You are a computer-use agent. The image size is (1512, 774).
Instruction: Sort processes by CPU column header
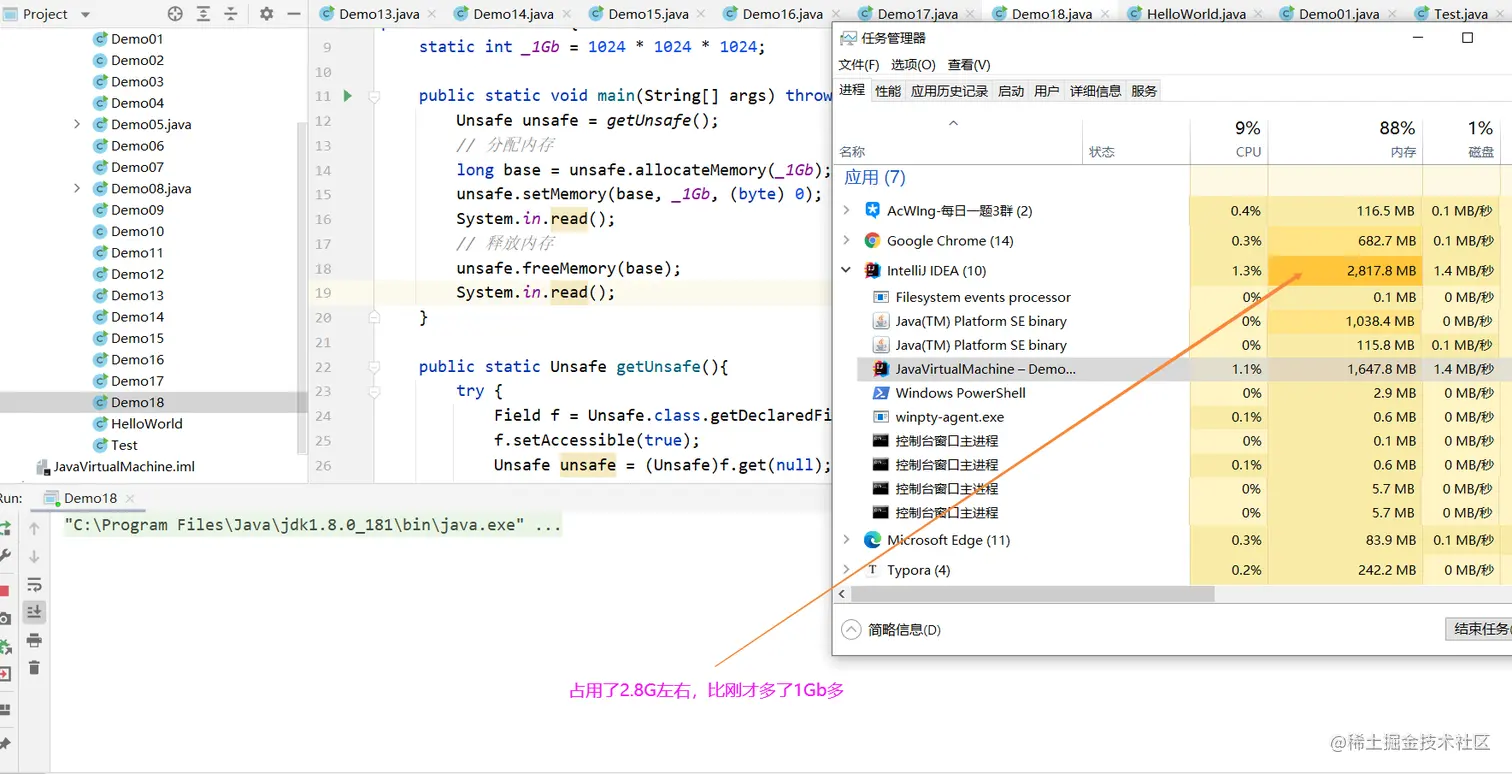pyautogui.click(x=1229, y=140)
